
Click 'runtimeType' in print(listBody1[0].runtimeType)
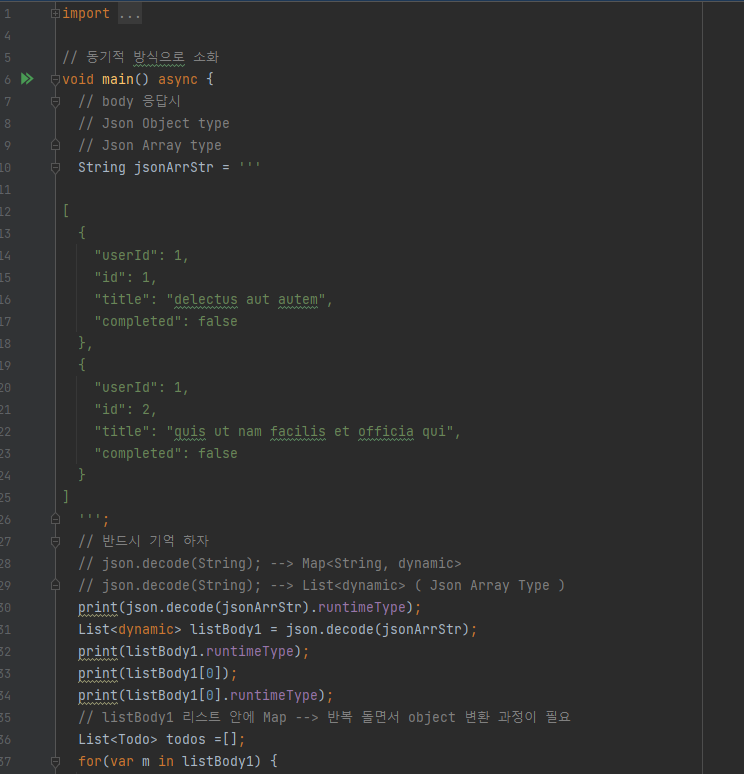pos(274,695)
